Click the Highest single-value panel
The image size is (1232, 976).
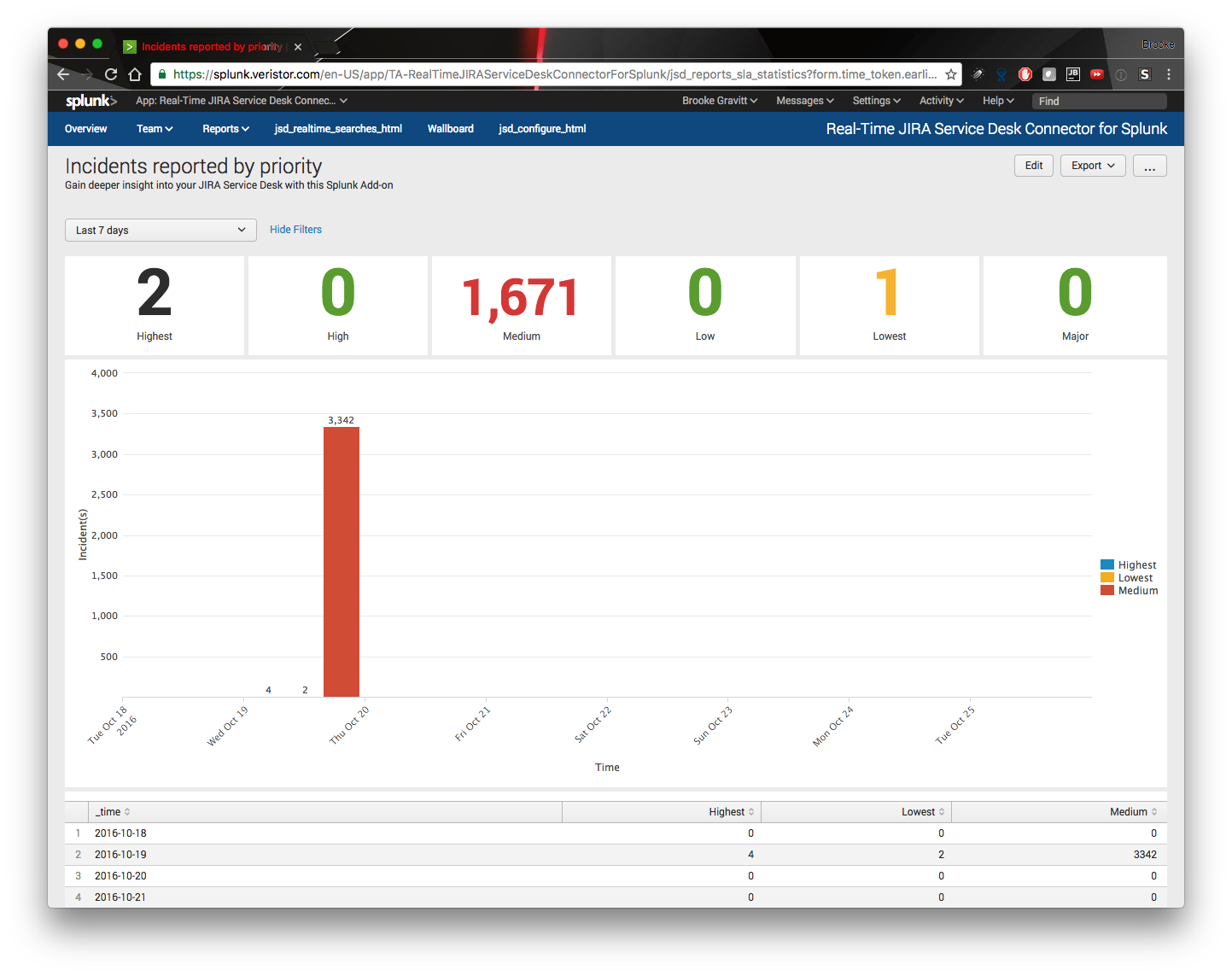155,306
